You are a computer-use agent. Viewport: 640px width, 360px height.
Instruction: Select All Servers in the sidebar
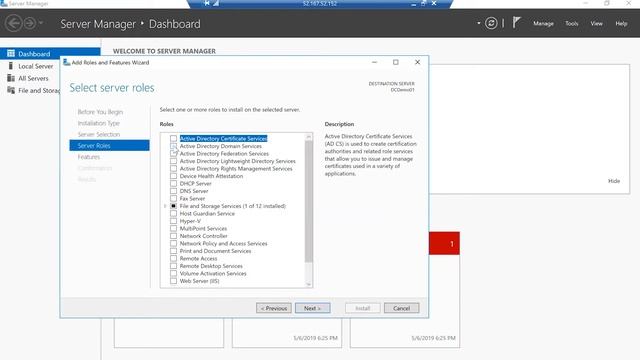[33, 78]
